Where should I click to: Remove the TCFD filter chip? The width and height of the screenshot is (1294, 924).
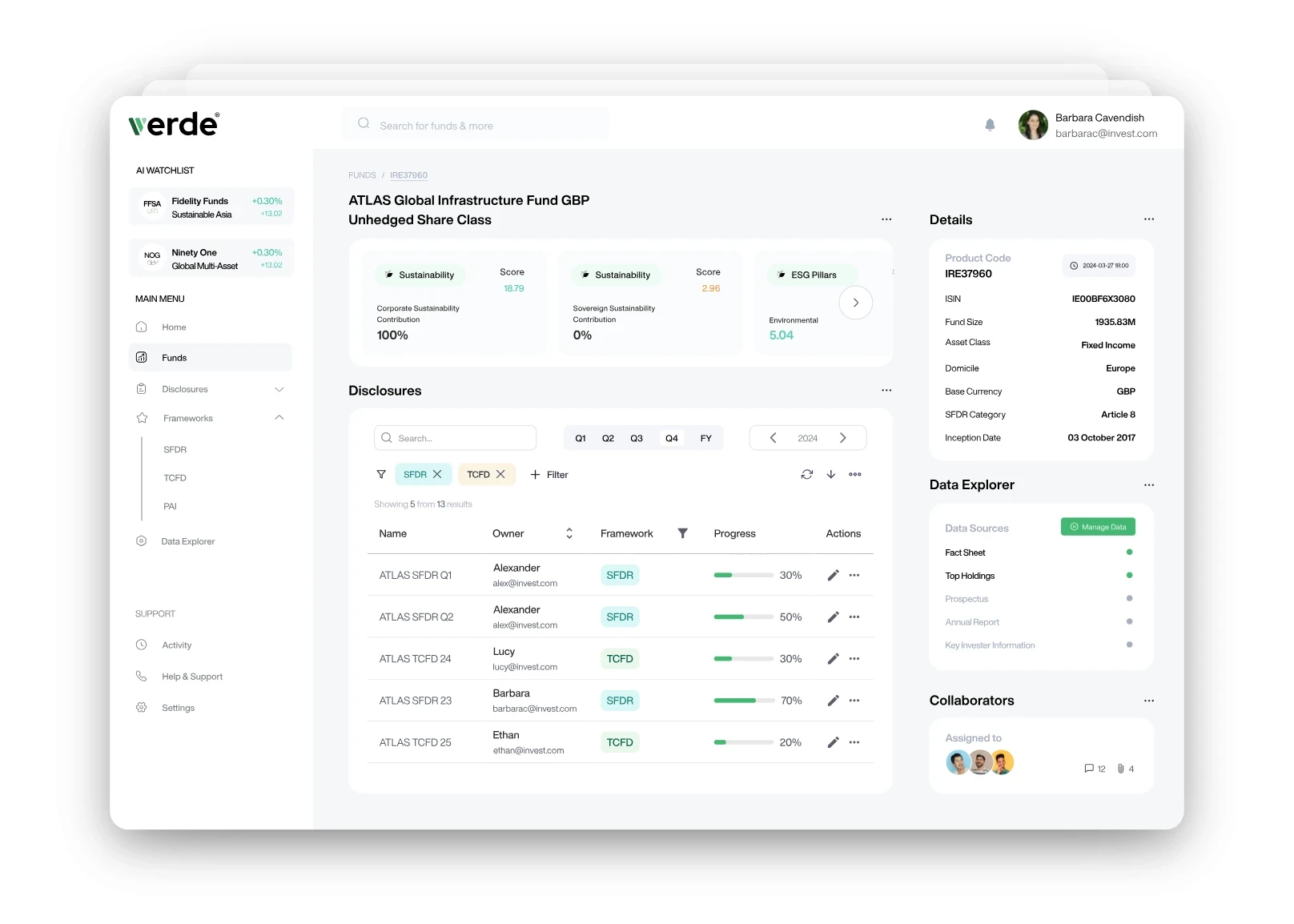tap(500, 475)
